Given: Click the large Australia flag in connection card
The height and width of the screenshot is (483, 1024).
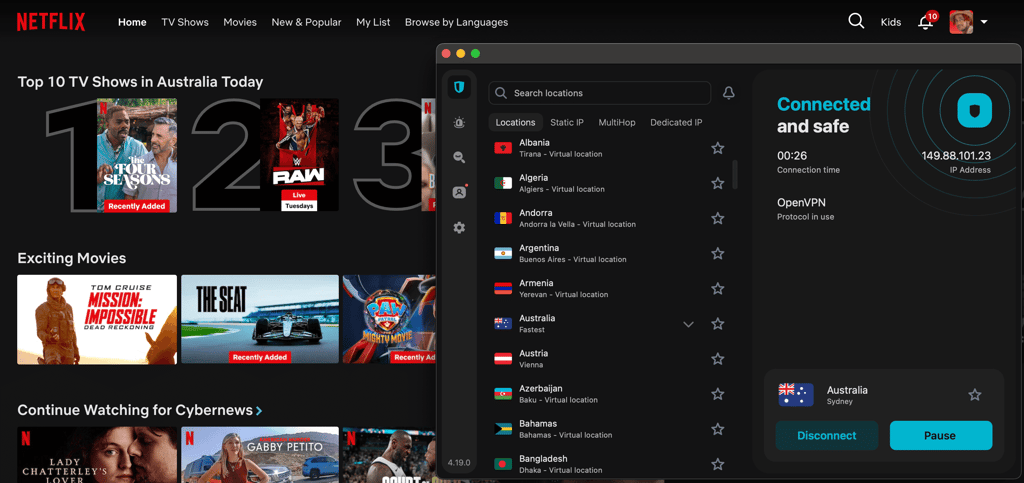Looking at the screenshot, I should coord(796,395).
